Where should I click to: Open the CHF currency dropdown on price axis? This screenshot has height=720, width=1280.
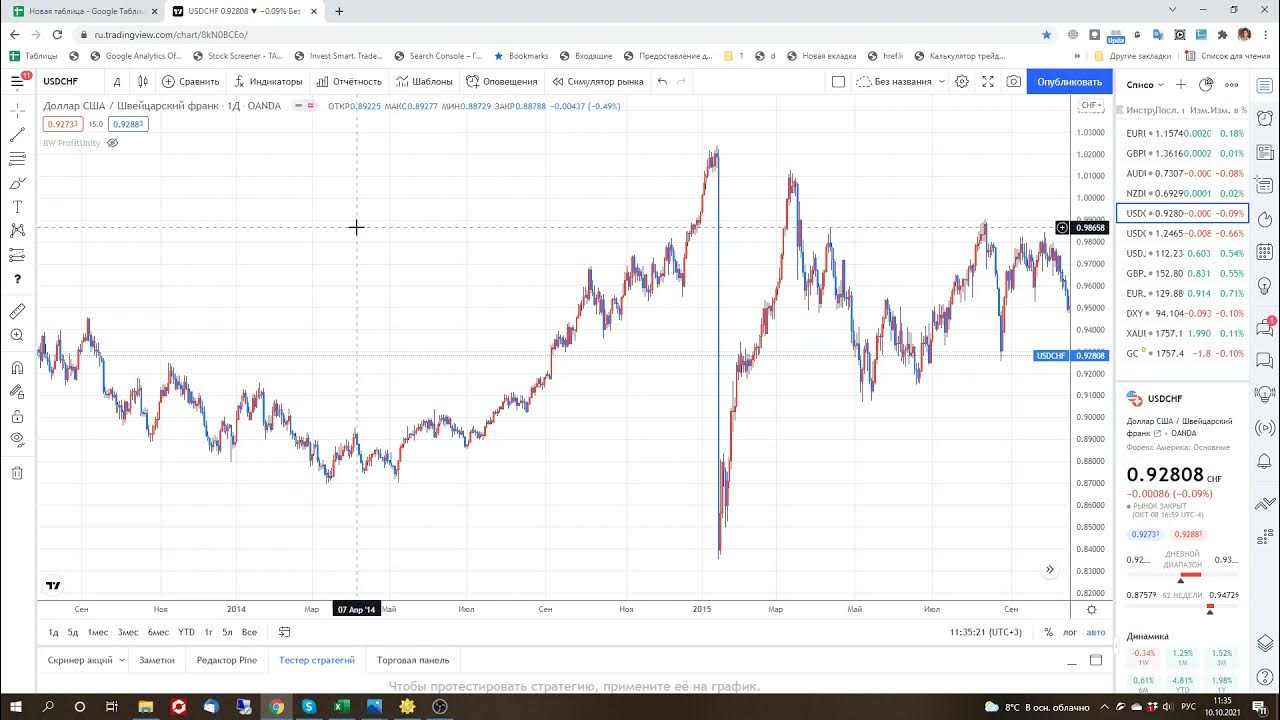[1090, 105]
